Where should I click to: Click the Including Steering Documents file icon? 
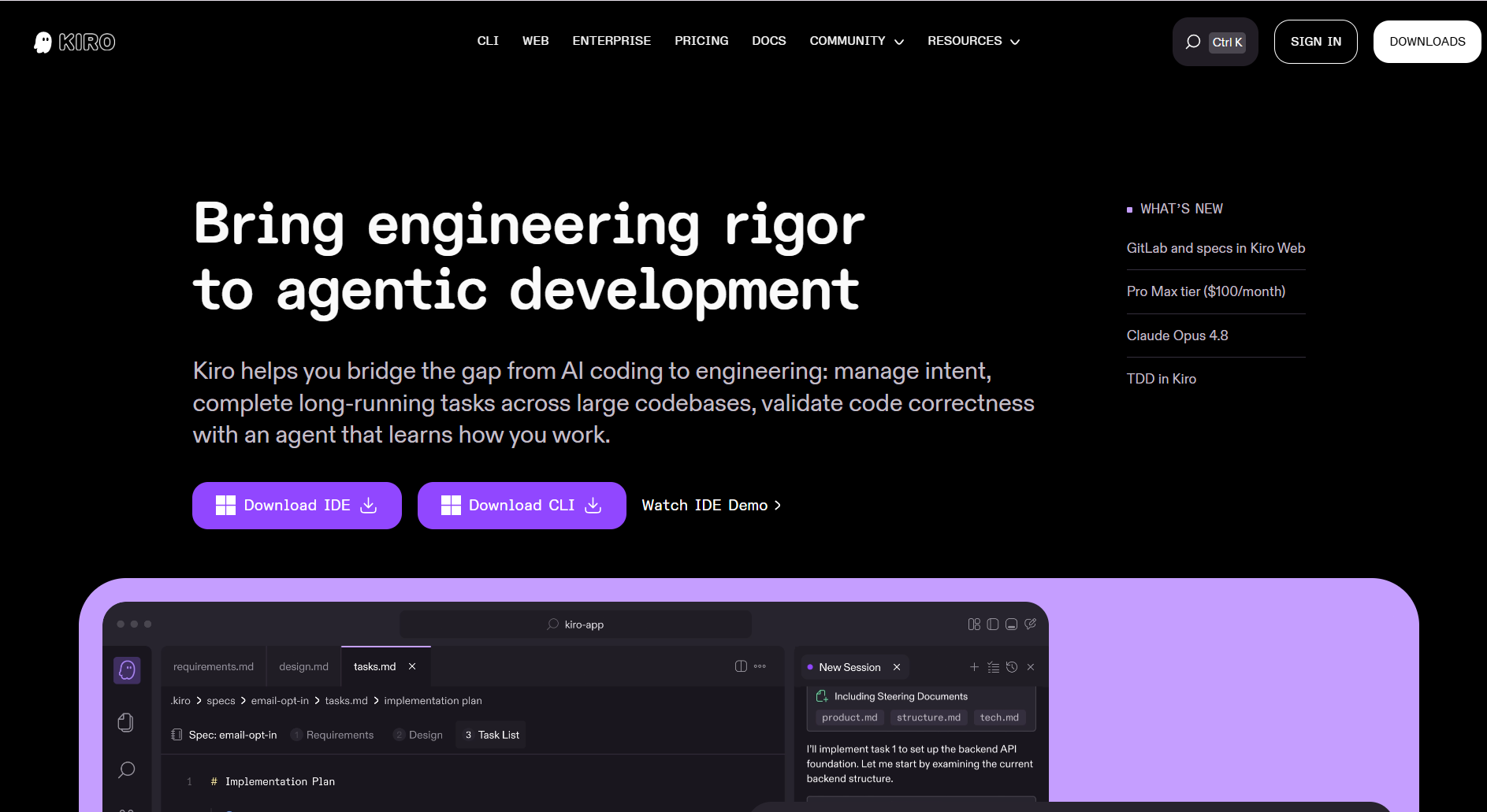pyautogui.click(x=822, y=696)
